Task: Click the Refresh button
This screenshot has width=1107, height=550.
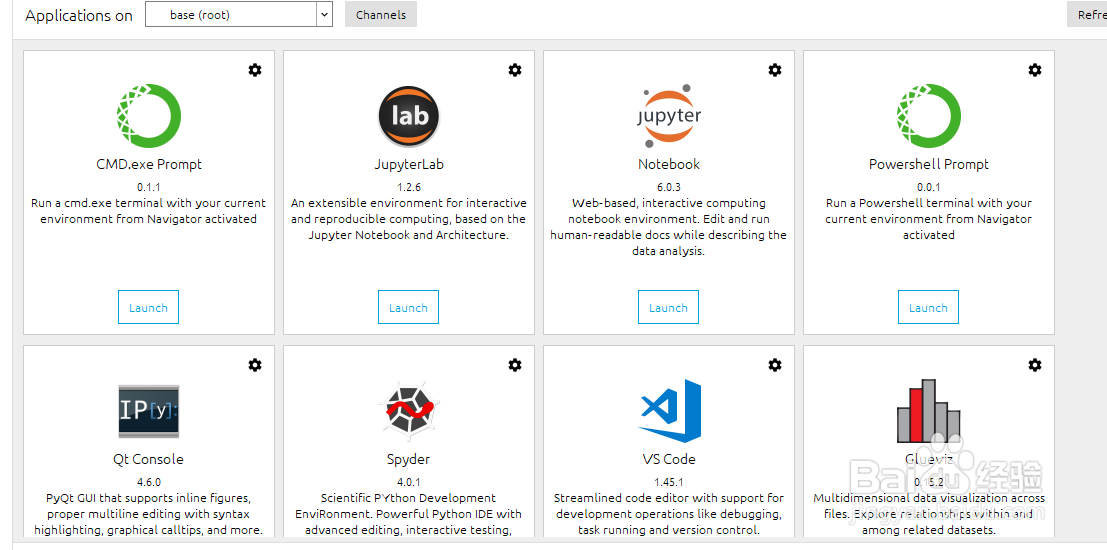Action: 1088,15
